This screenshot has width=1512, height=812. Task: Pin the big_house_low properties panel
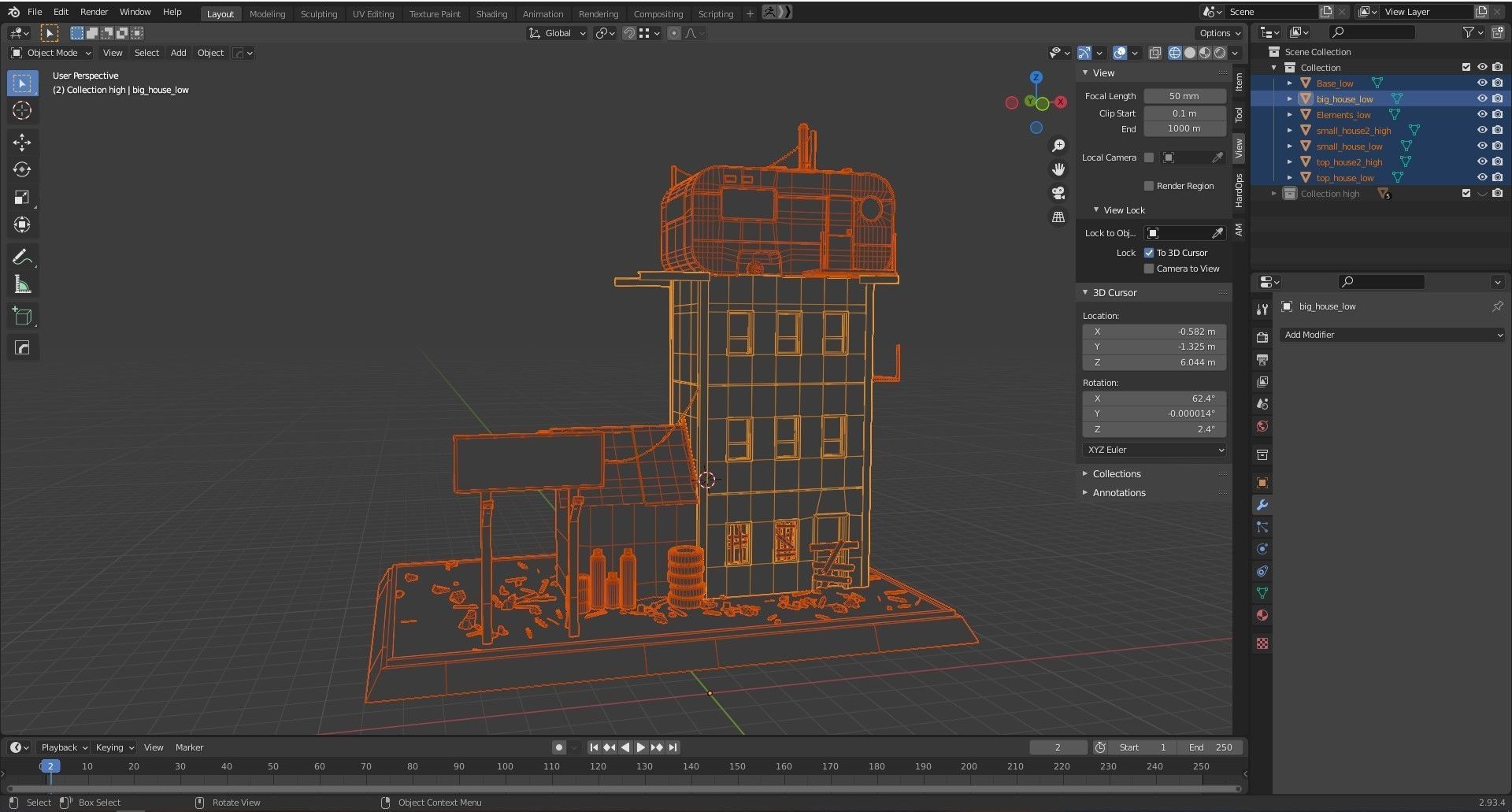click(x=1497, y=306)
